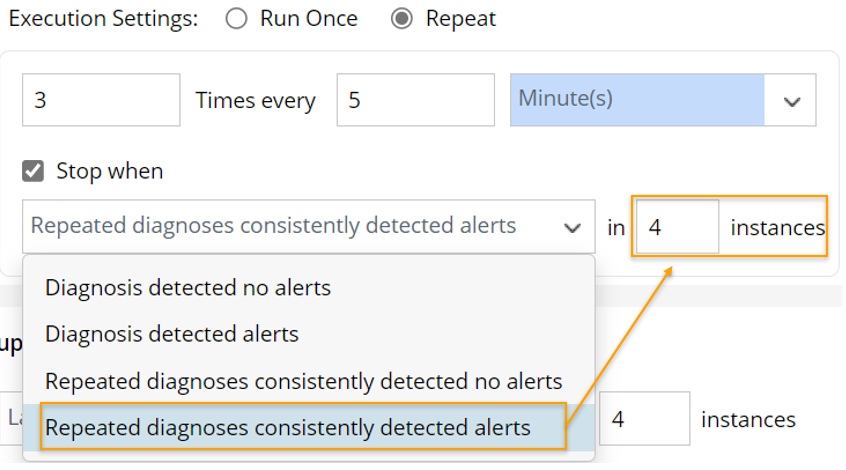
Task: Click the highlighted instances field in top panel
Action: coord(677,227)
